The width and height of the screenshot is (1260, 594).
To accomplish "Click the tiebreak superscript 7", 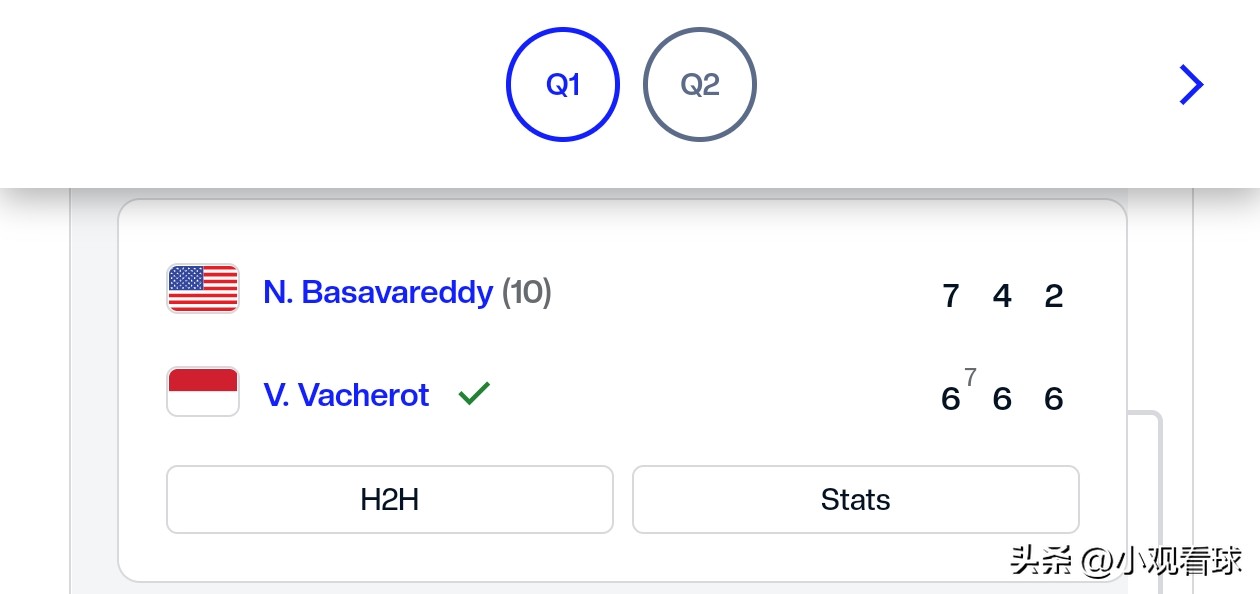I will click(970, 377).
